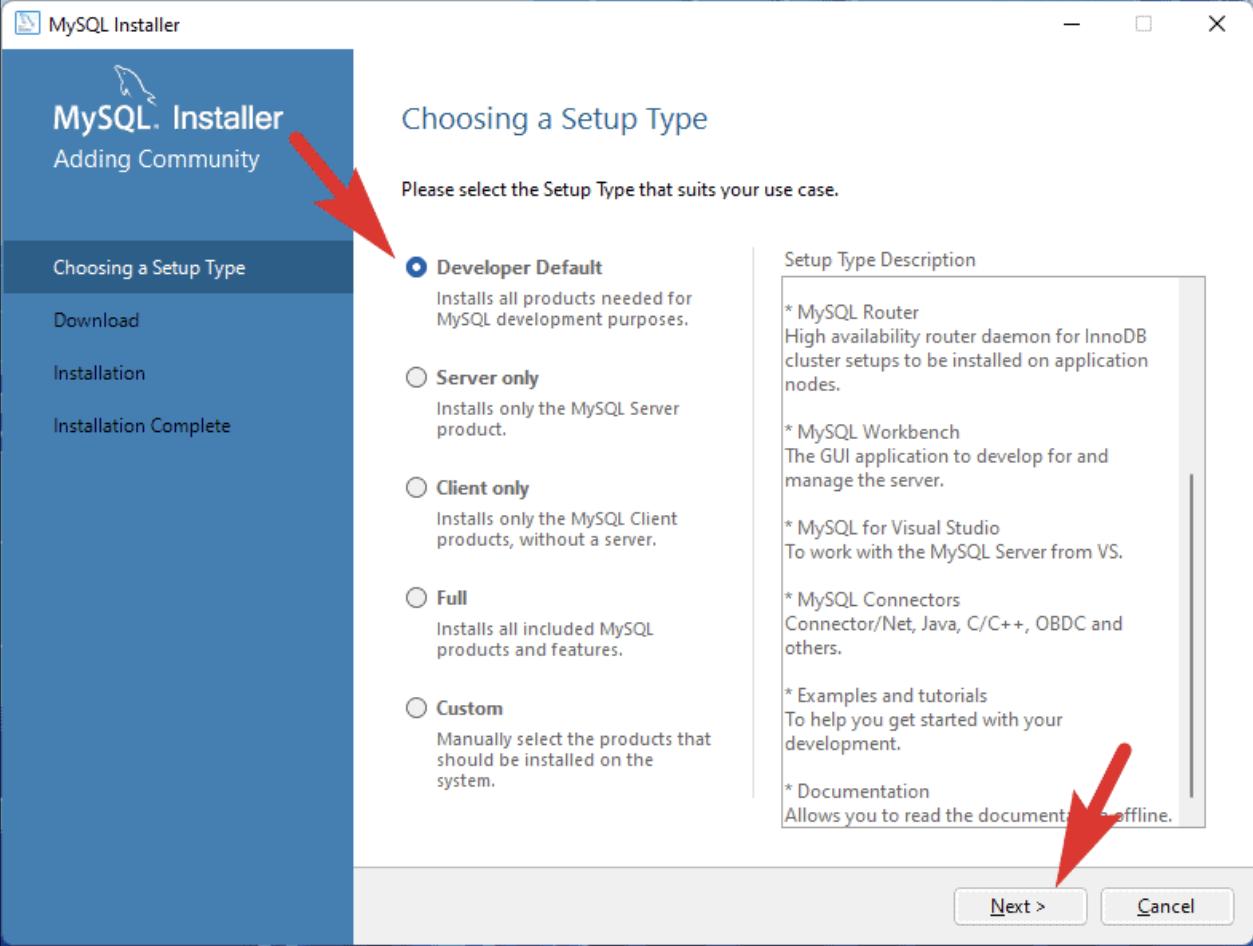Viewport: 1253px width, 946px height.
Task: Select the Client only radio option
Action: coord(417,488)
